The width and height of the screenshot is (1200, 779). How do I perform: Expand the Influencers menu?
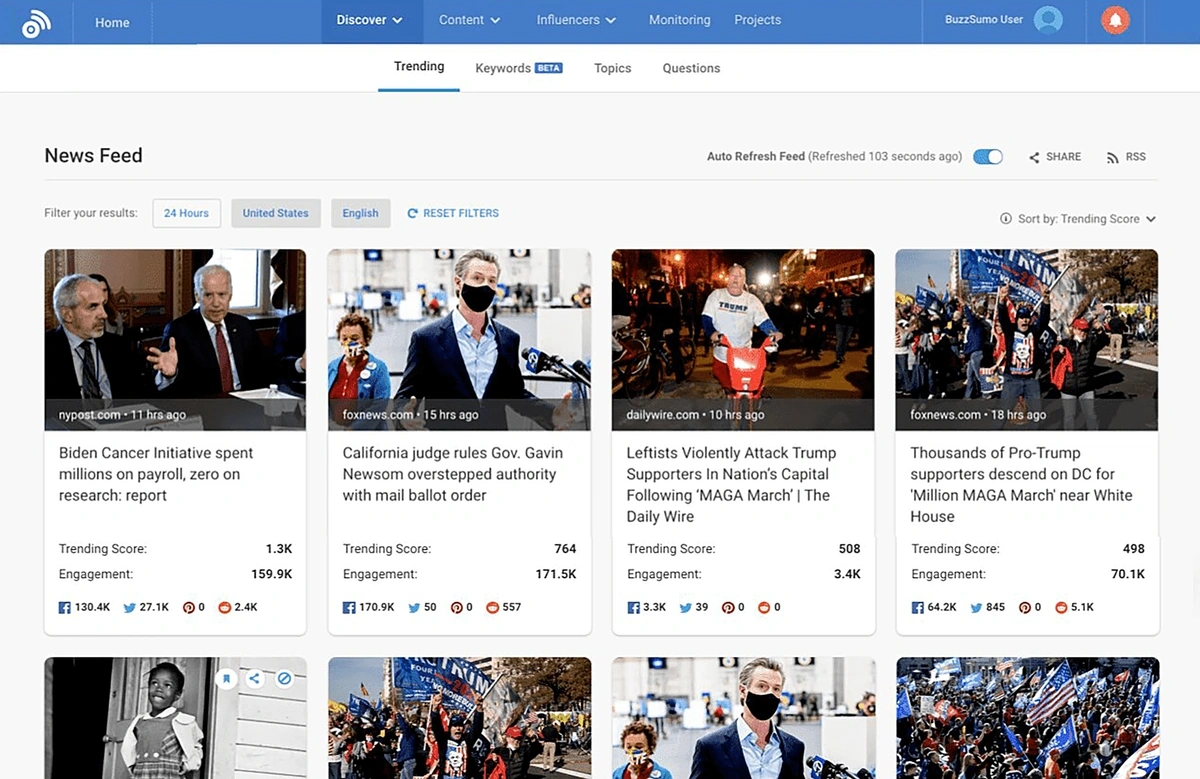tap(576, 20)
